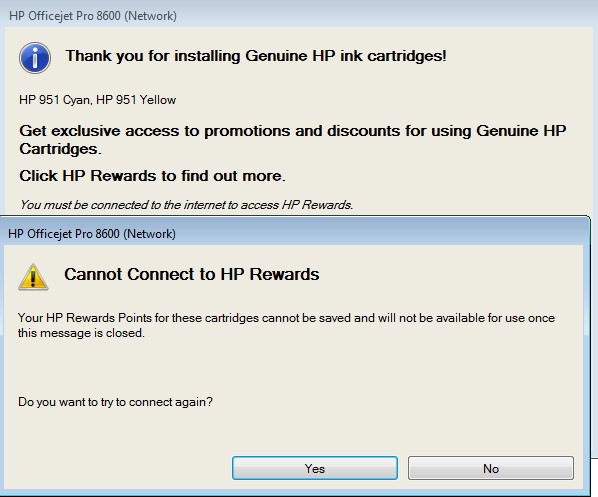Choose No to decline reconnecting
Screen dimensions: 598x497
491,468
